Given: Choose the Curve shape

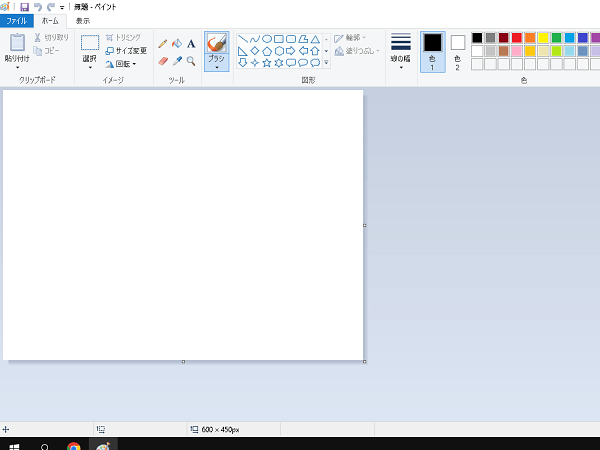Looking at the screenshot, I should click(x=255, y=39).
